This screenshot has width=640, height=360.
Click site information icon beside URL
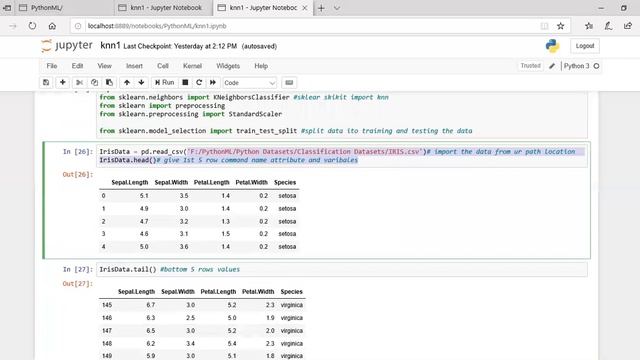pyautogui.click(x=78, y=26)
